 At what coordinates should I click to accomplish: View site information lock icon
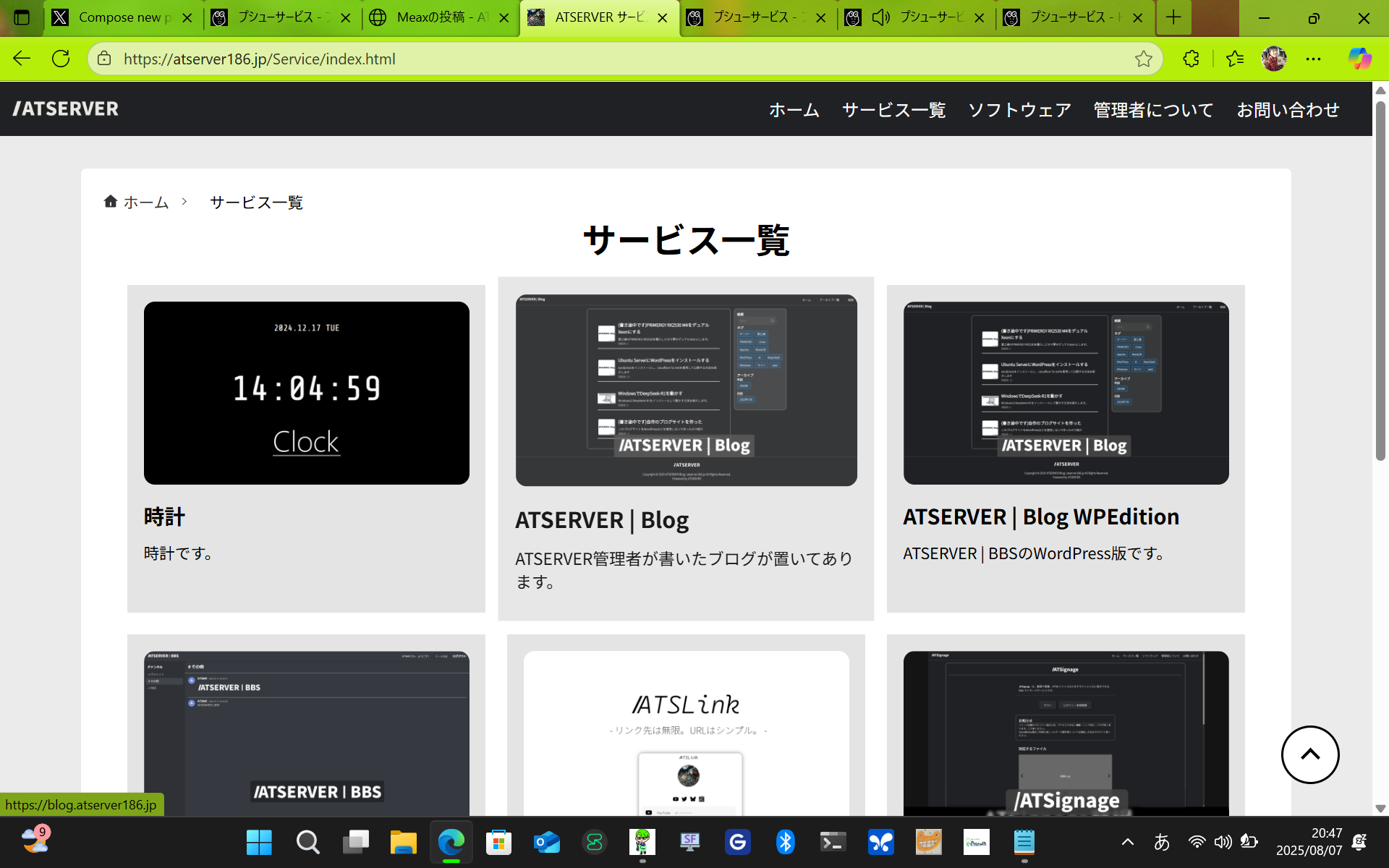(104, 59)
